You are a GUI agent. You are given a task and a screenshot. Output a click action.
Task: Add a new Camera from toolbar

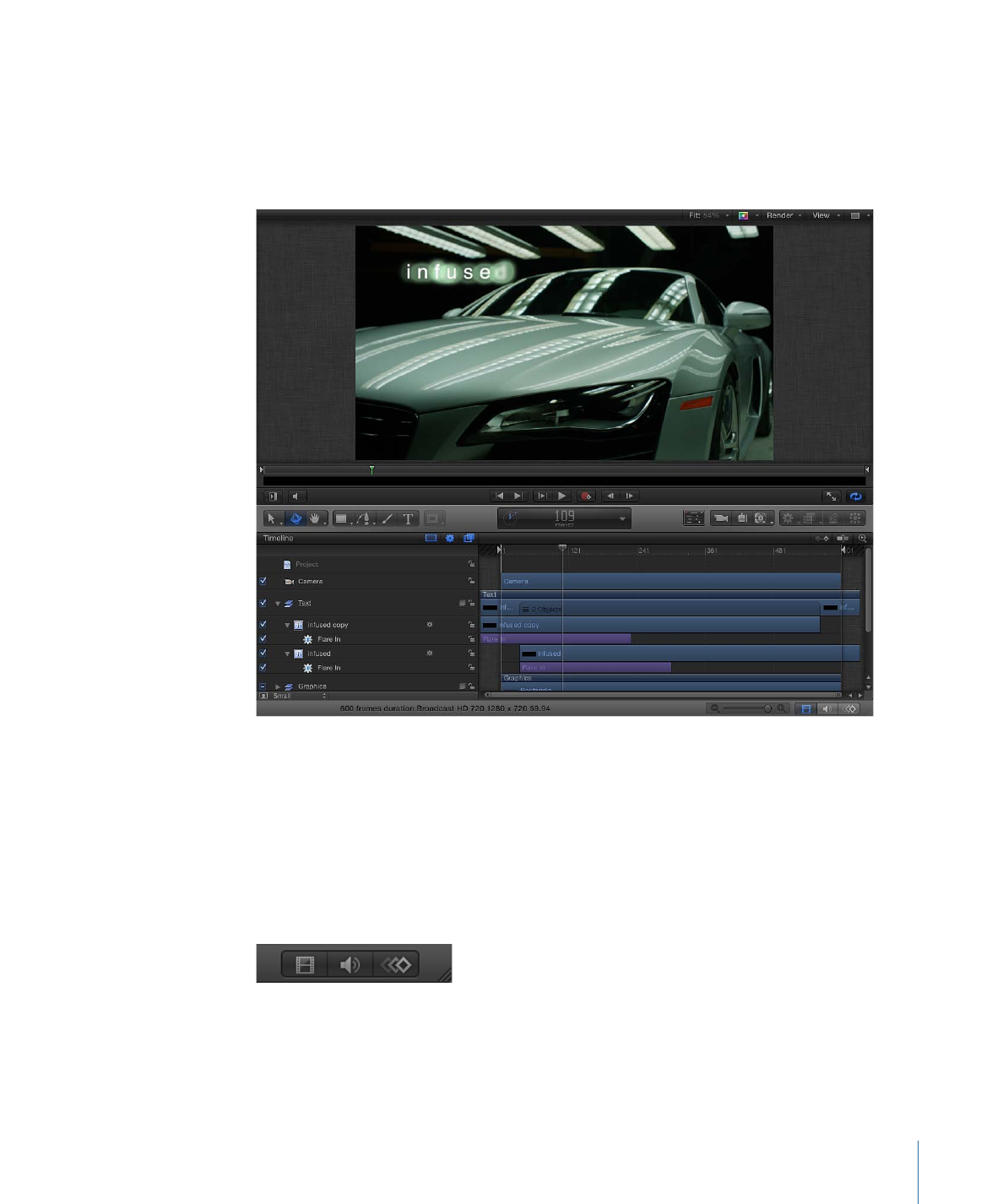tap(720, 518)
